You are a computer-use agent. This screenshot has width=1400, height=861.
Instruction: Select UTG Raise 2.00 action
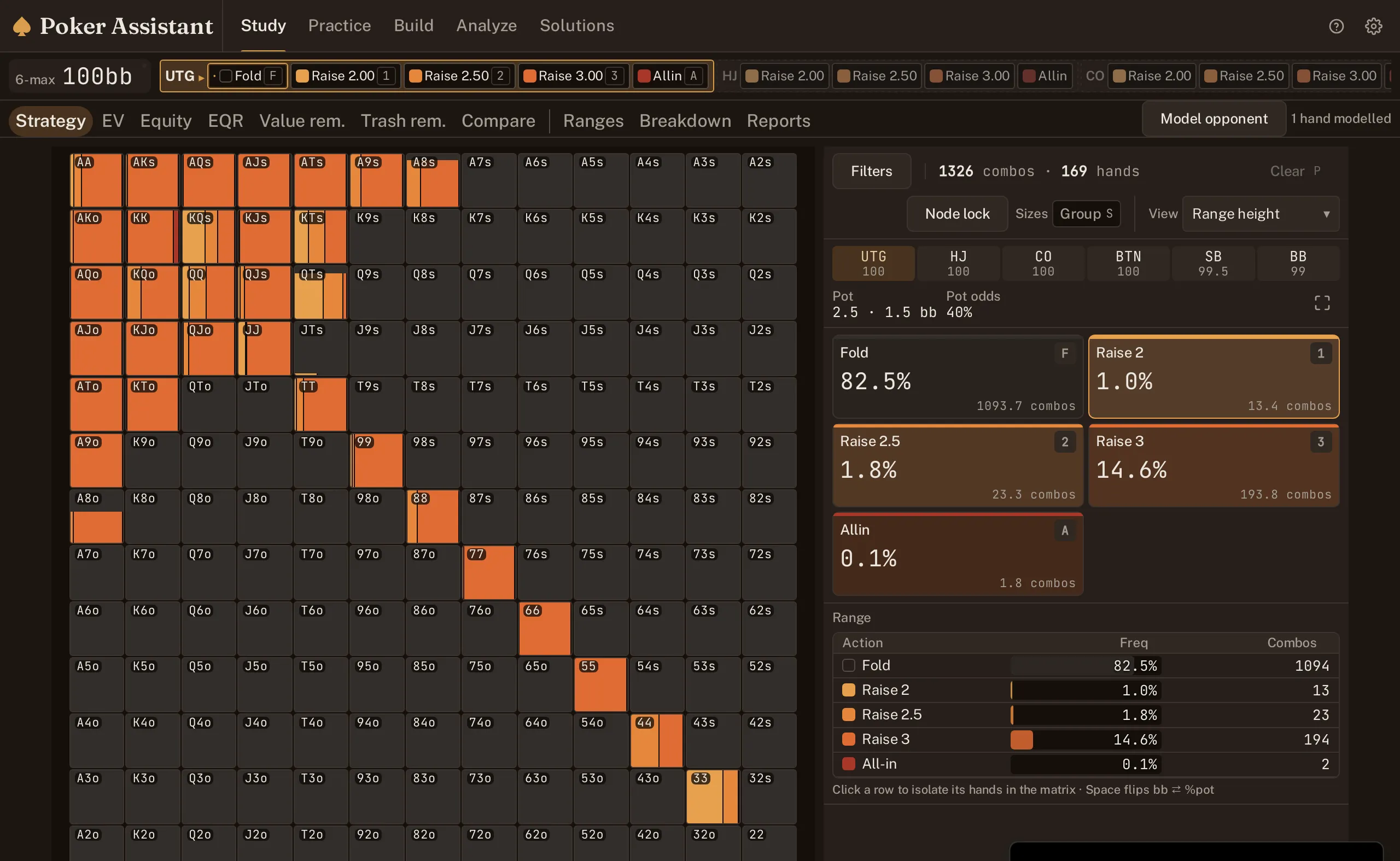tap(346, 76)
